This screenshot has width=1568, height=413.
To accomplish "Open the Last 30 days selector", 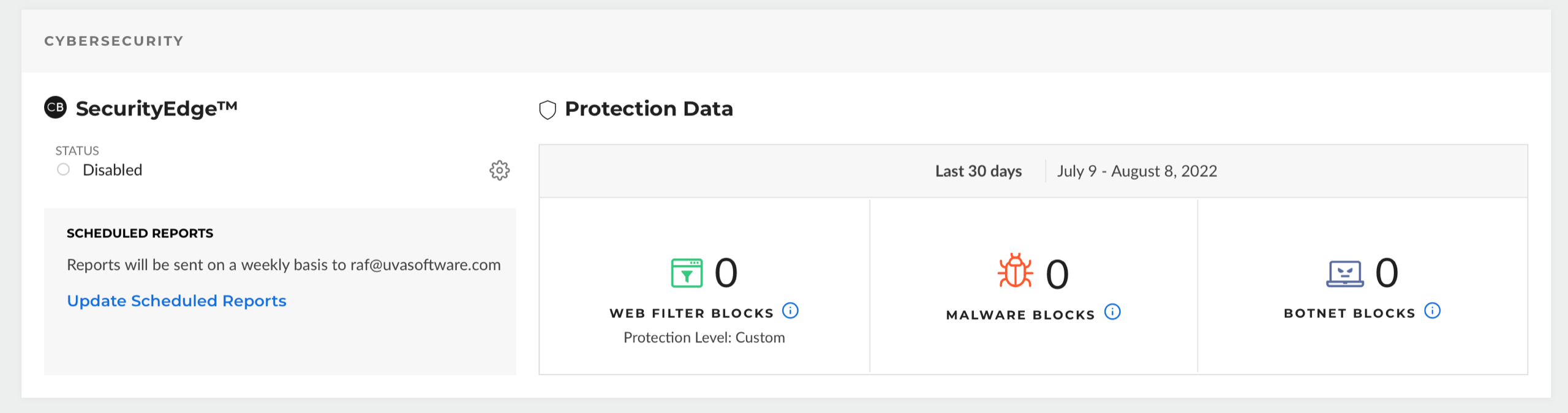I will click(978, 171).
